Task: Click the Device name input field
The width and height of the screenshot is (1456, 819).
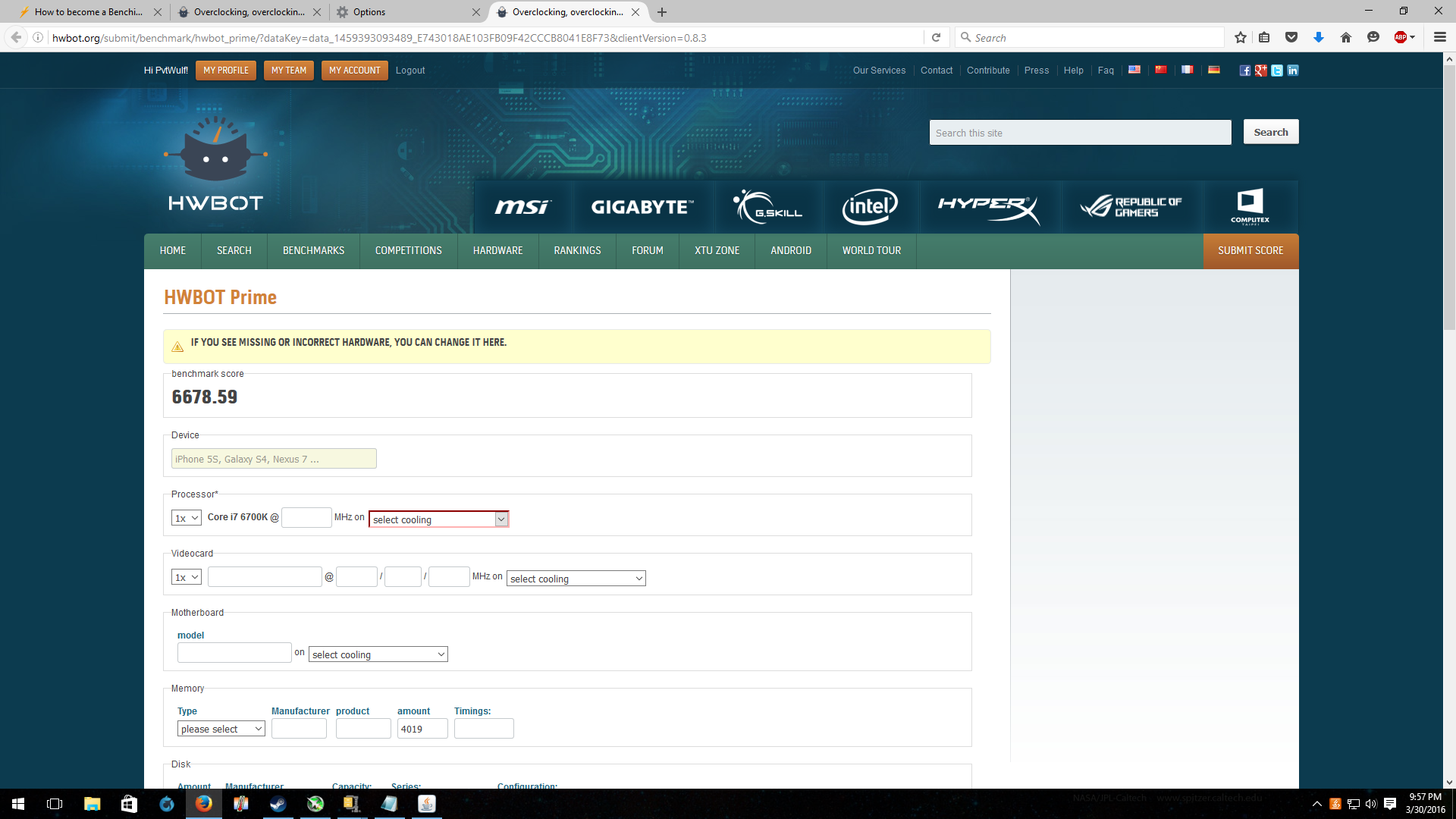Action: (274, 459)
